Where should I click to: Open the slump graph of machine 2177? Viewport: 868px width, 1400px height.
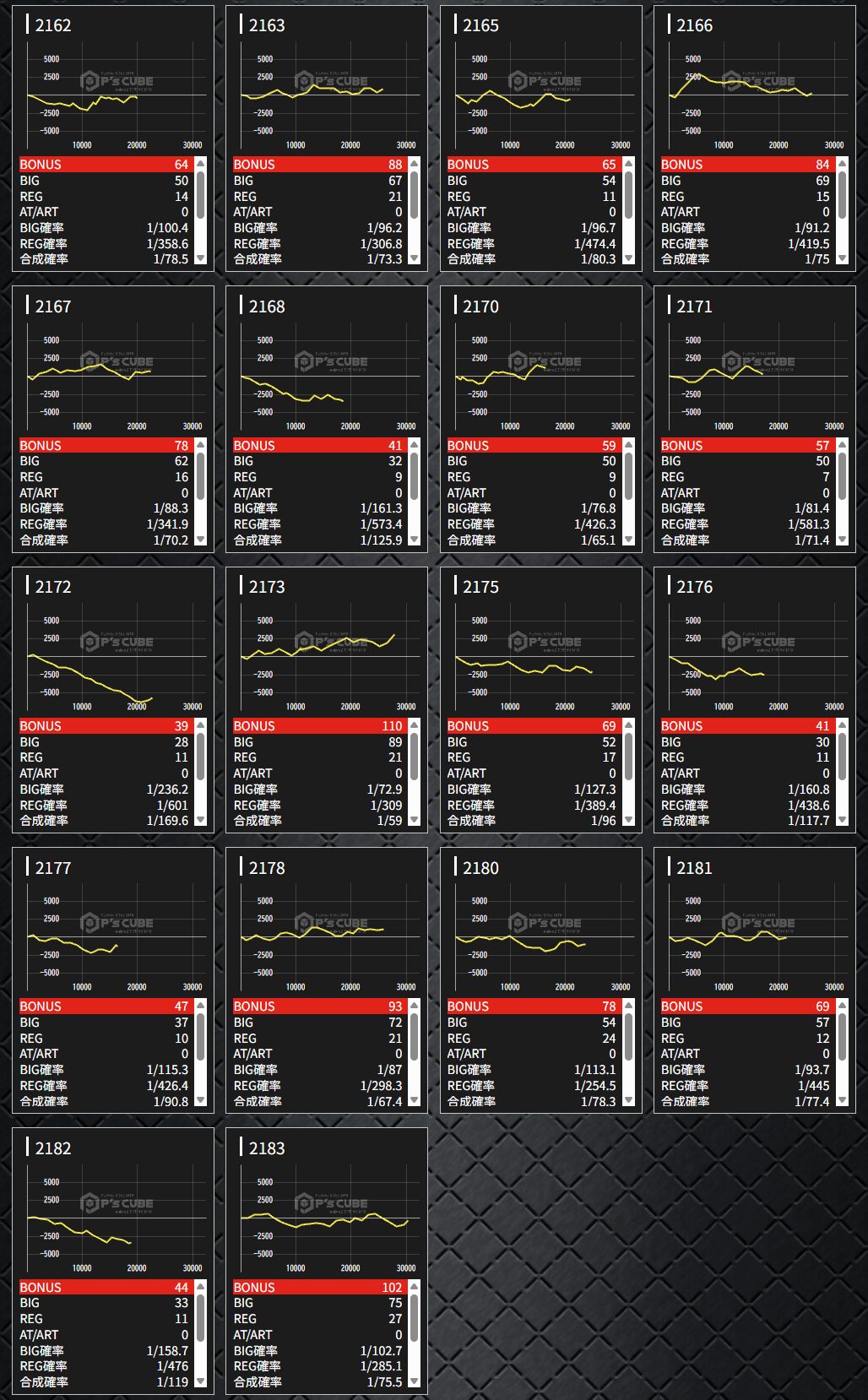click(113, 937)
